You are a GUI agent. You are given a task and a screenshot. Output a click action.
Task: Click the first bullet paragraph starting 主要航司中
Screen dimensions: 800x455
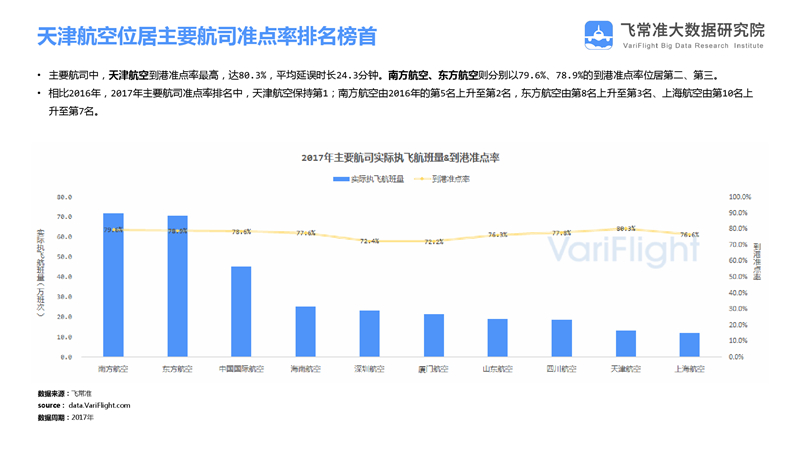pyautogui.click(x=384, y=75)
